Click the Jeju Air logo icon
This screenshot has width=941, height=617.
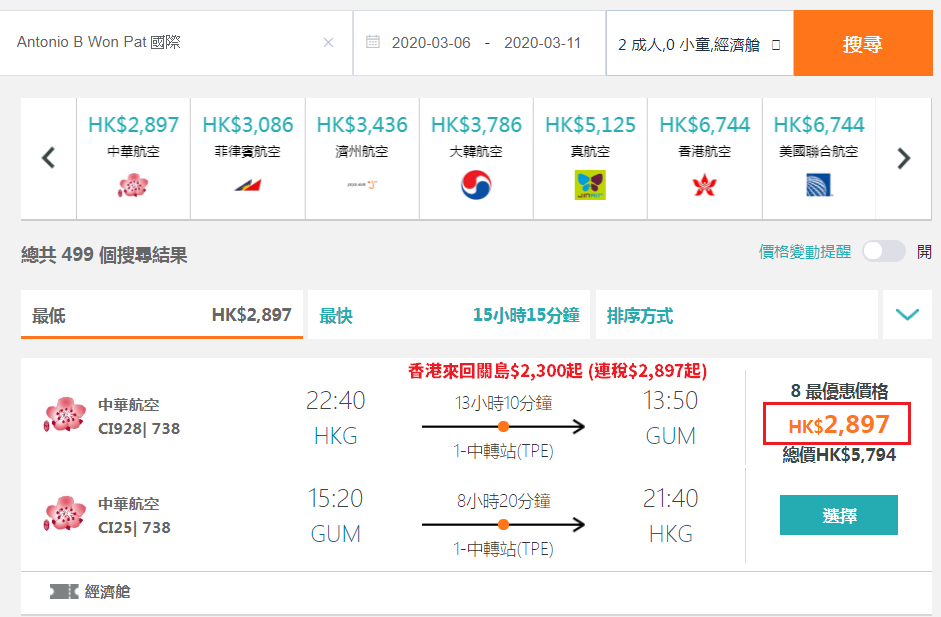[362, 185]
